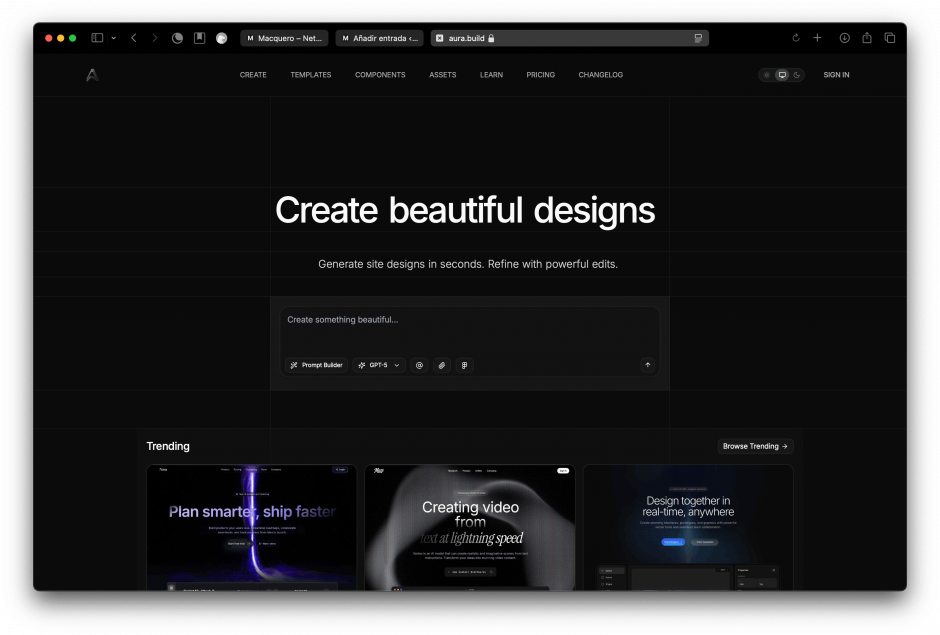Switch to the Macquero browser tab
Screen dimensions: 940x635
click(284, 38)
